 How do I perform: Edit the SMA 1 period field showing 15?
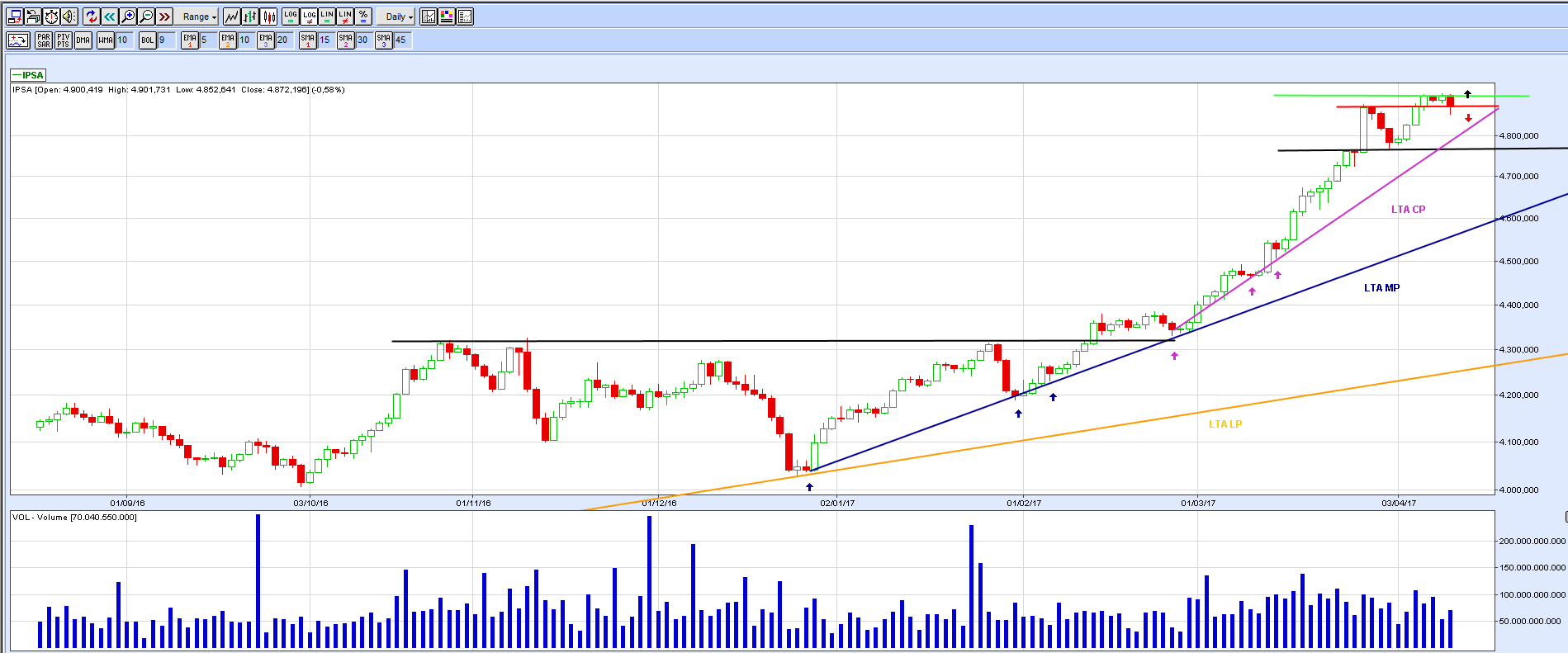point(326,40)
